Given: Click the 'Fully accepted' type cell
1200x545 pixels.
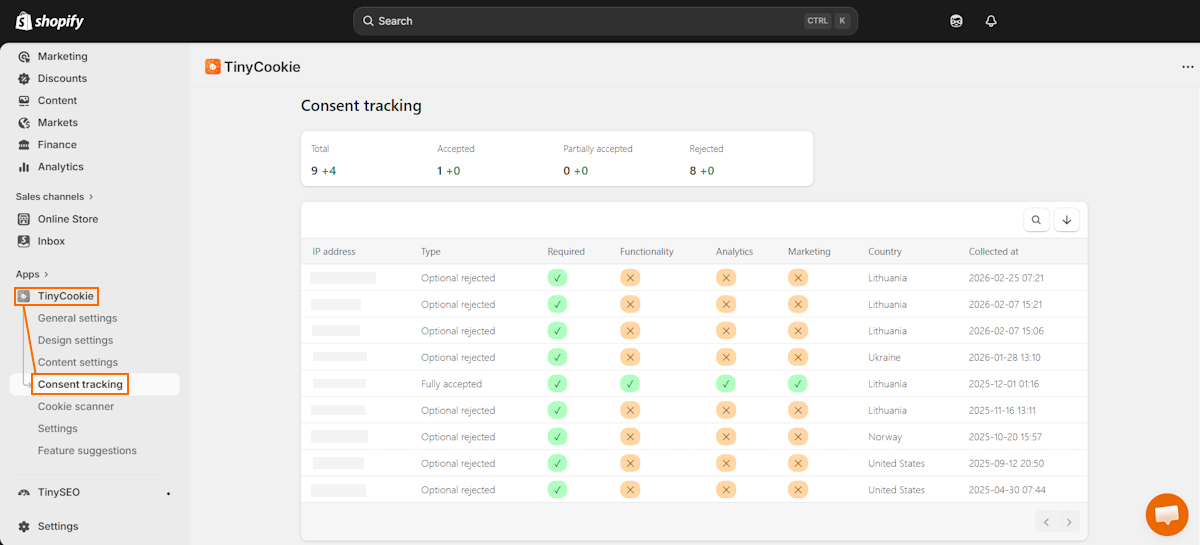Looking at the screenshot, I should pos(451,384).
